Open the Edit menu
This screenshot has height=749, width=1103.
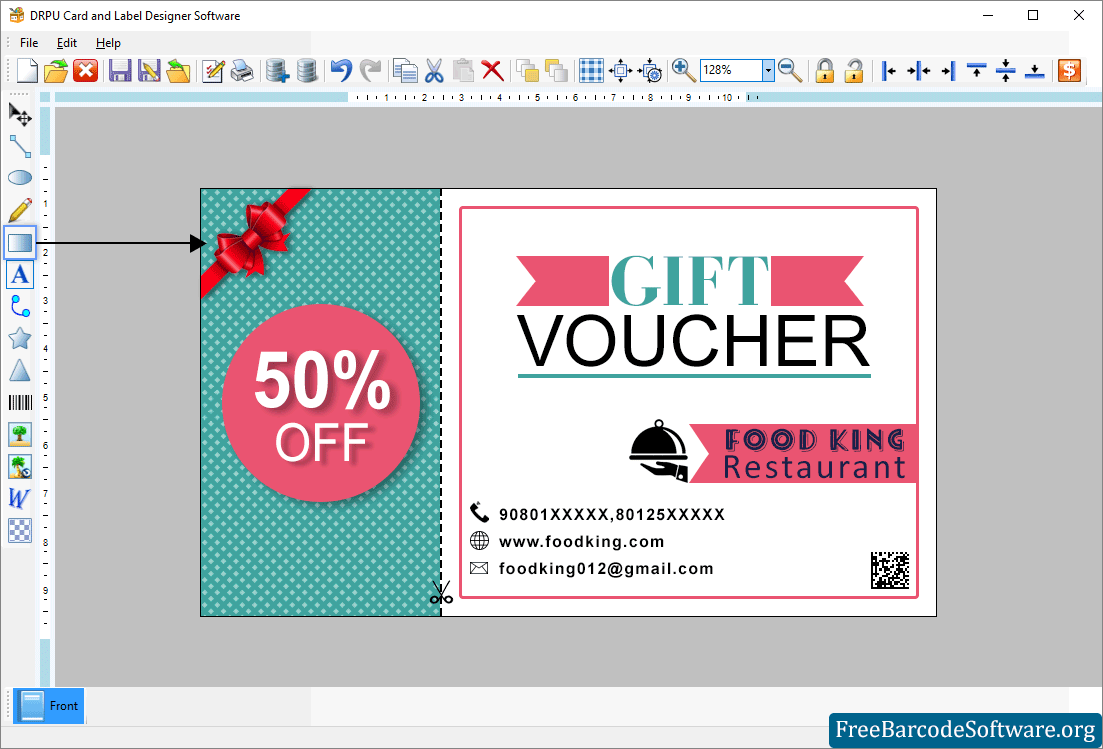click(67, 43)
